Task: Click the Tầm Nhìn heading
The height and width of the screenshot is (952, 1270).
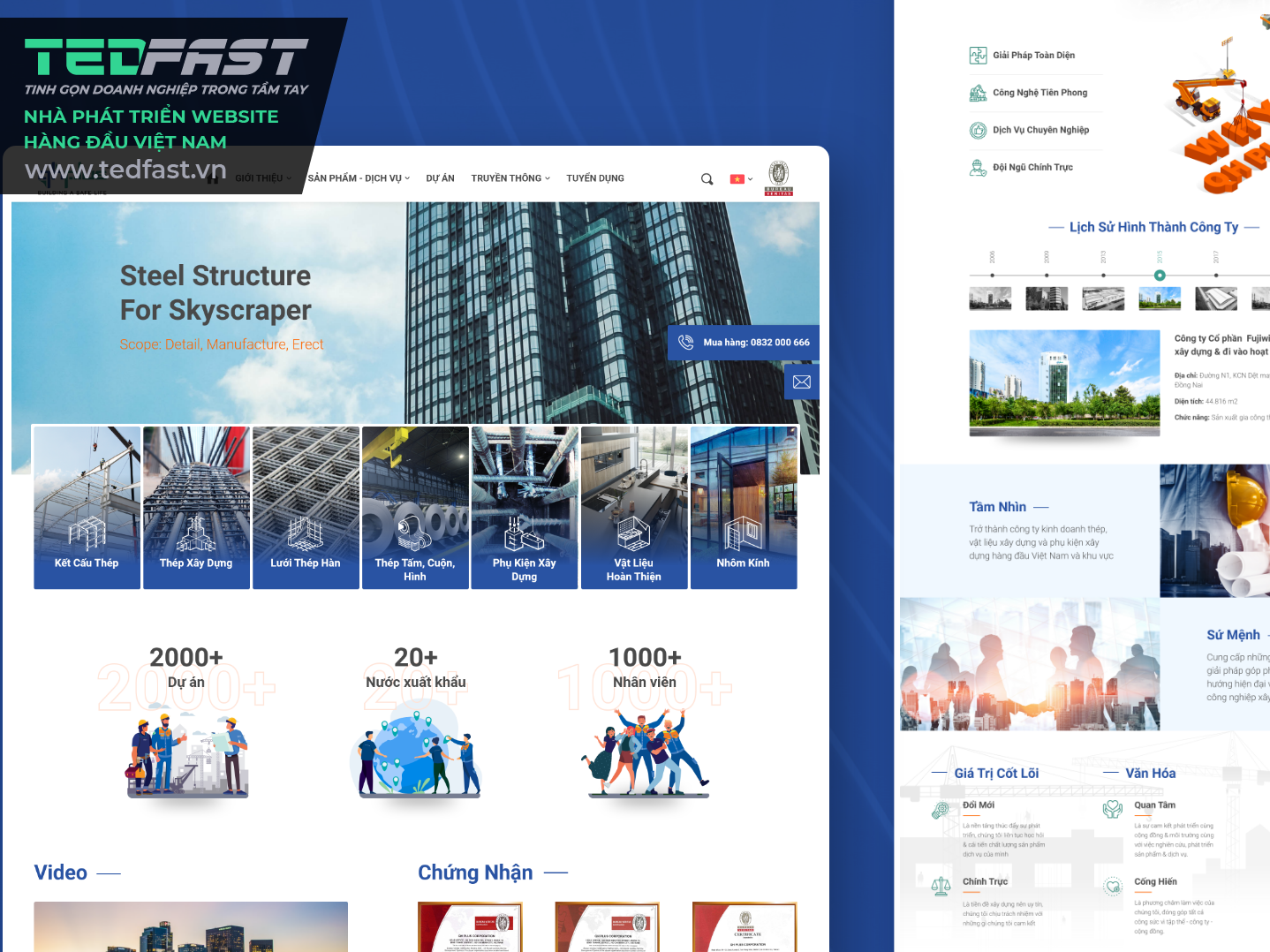Action: click(997, 507)
